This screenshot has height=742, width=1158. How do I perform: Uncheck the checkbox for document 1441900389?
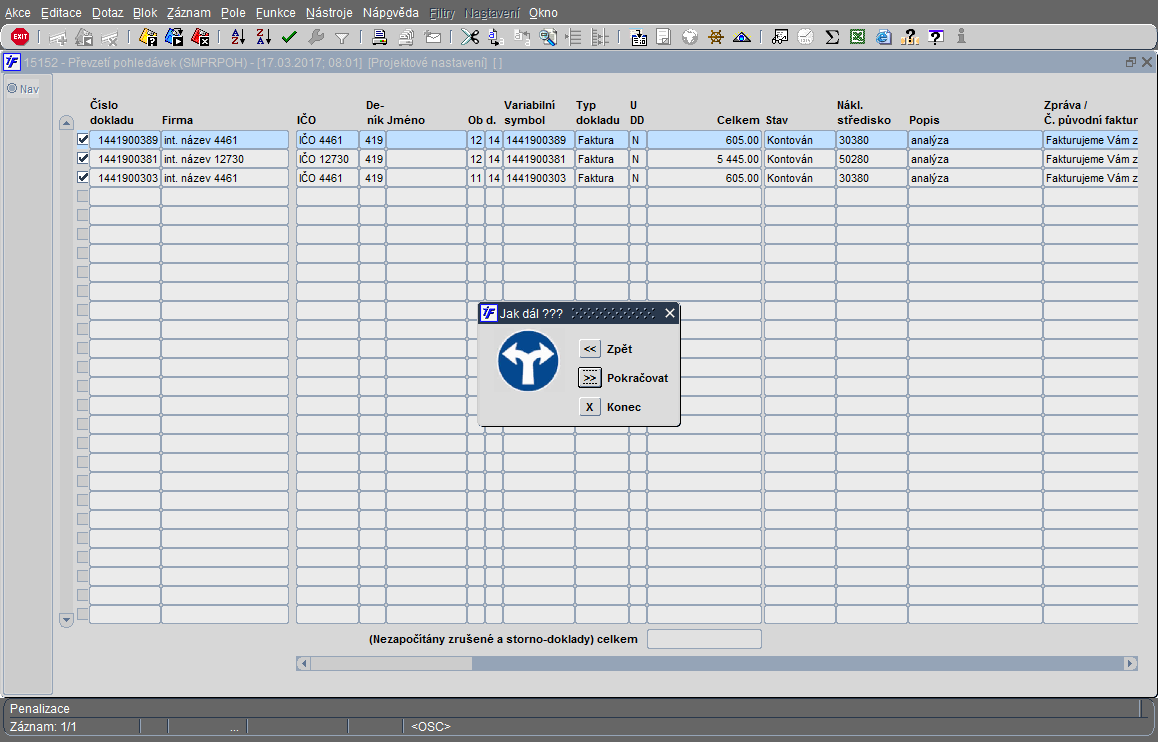[83, 139]
